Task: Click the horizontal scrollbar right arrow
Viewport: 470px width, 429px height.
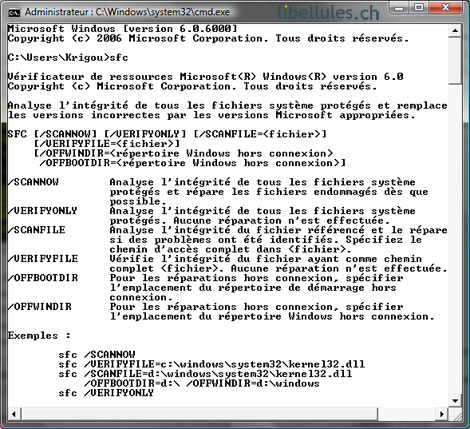Action: [x=442, y=414]
